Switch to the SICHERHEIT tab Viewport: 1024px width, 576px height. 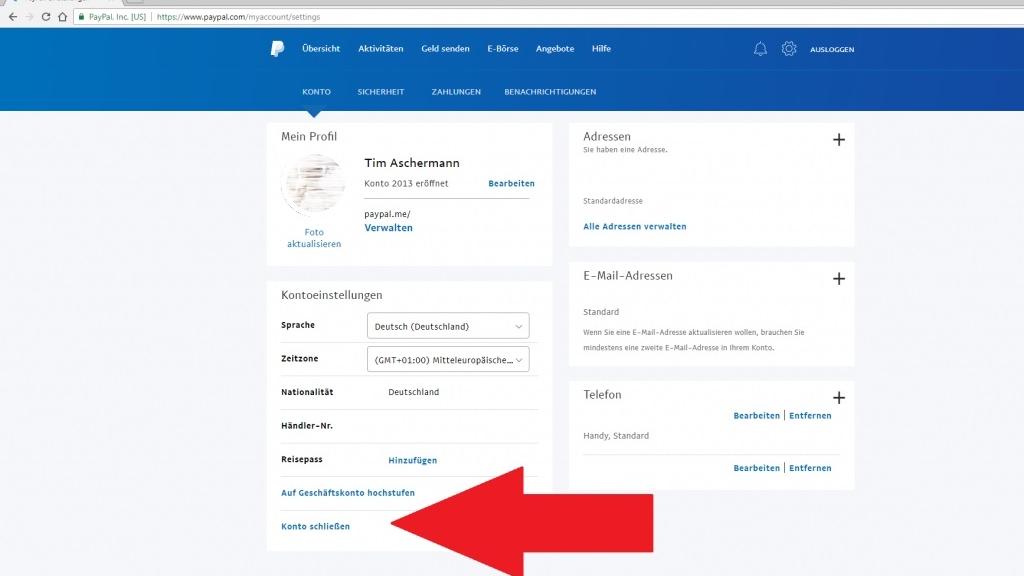point(381,92)
